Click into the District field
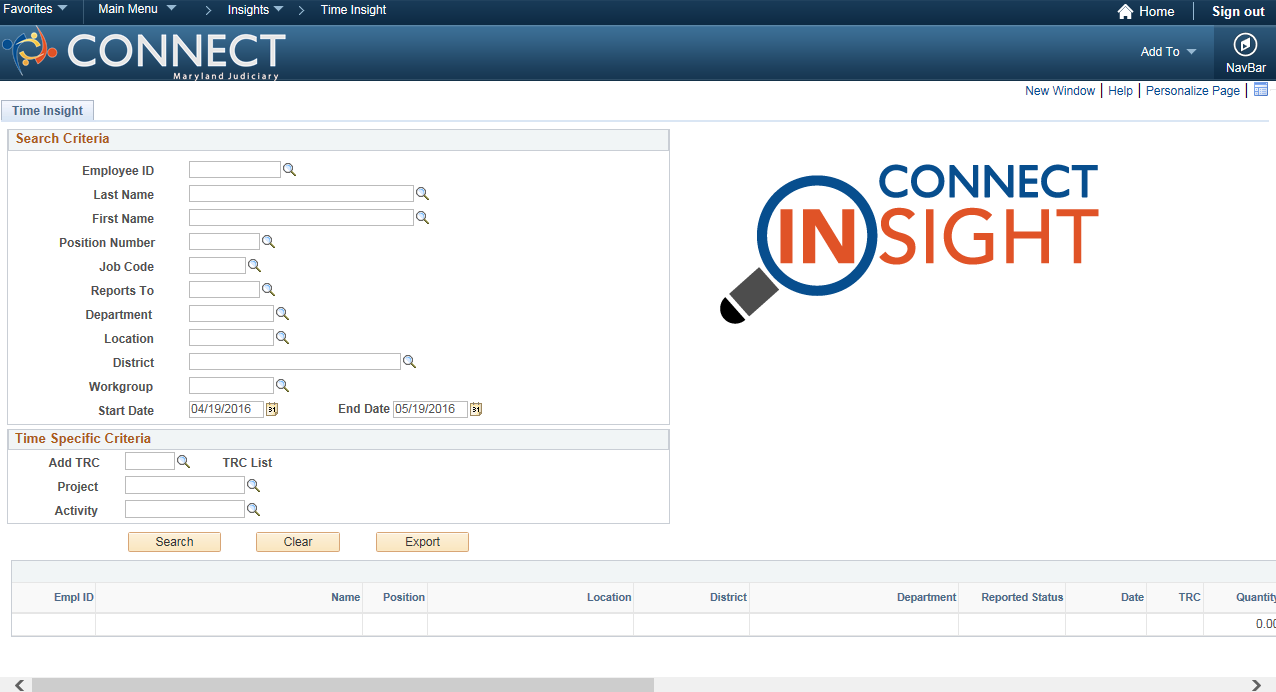Image resolution: width=1276 pixels, height=692 pixels. (x=295, y=362)
